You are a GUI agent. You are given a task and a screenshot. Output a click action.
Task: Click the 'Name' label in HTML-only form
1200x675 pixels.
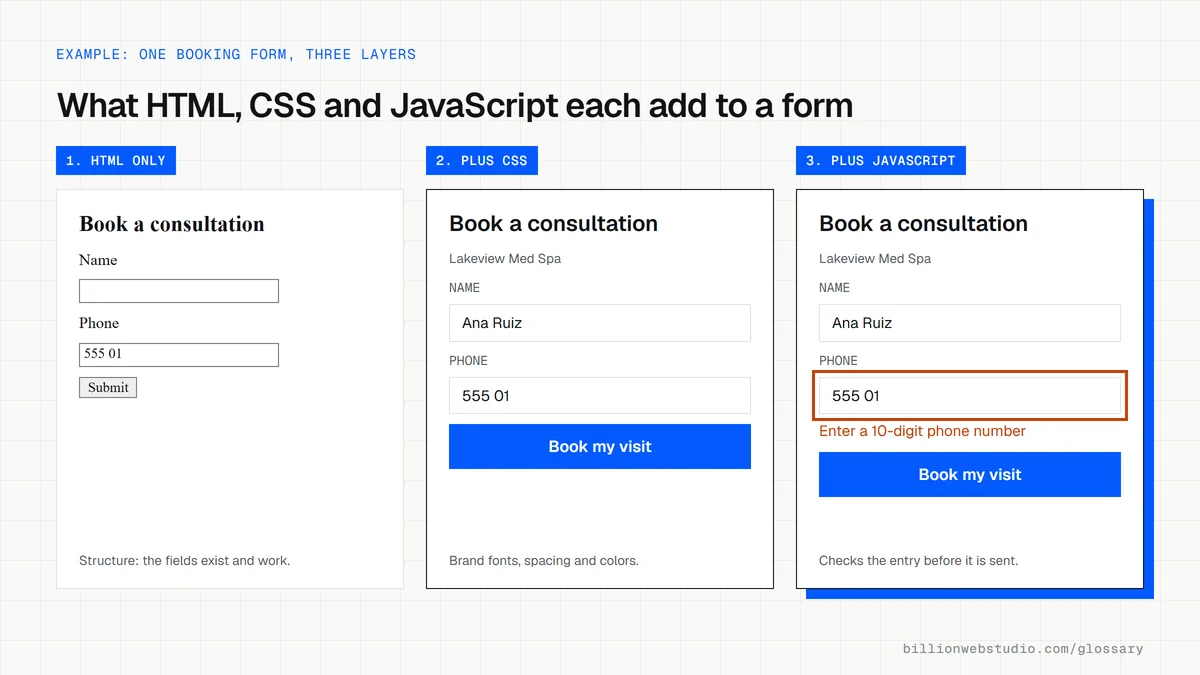click(x=98, y=260)
